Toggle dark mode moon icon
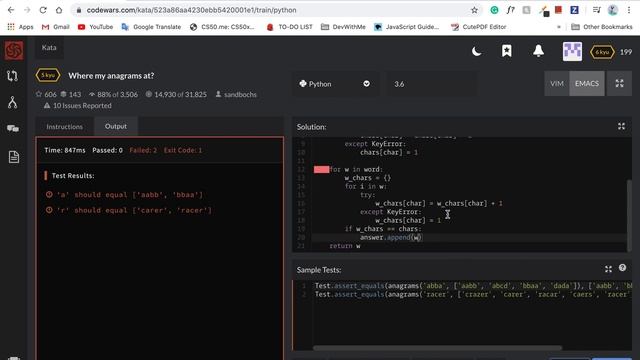 pos(476,51)
